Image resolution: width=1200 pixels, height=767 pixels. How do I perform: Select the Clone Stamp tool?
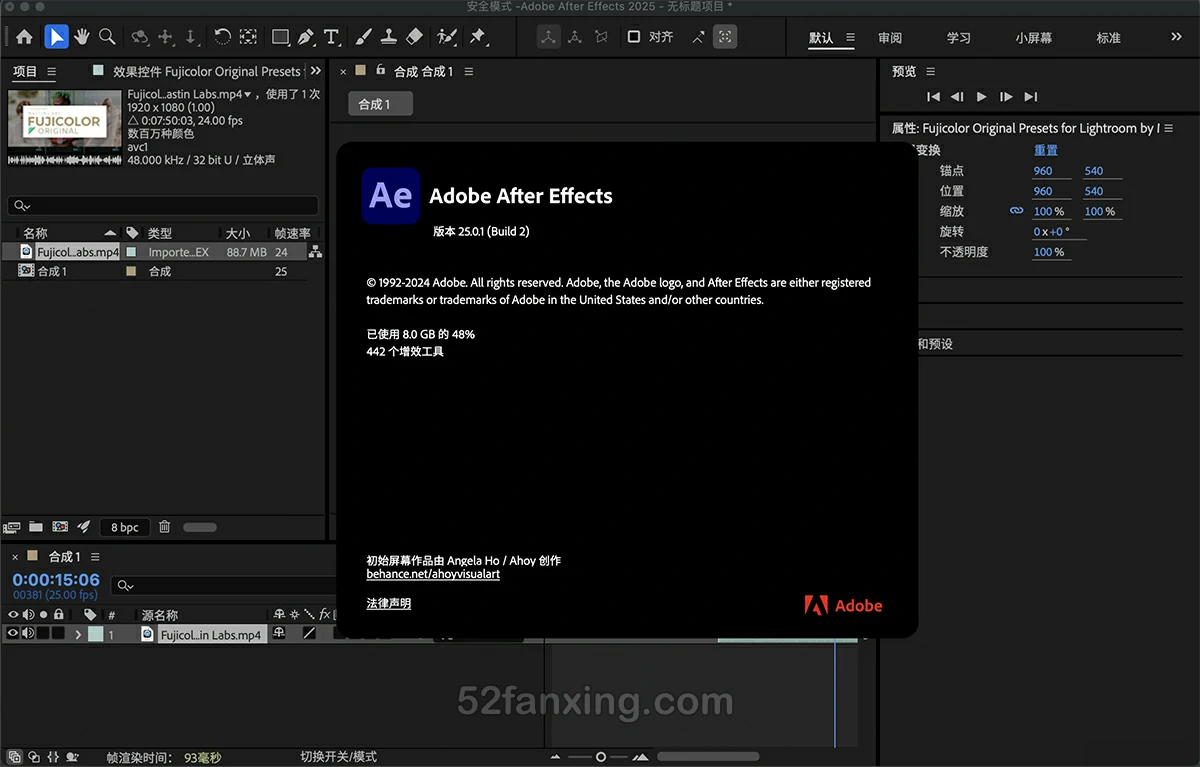click(389, 37)
